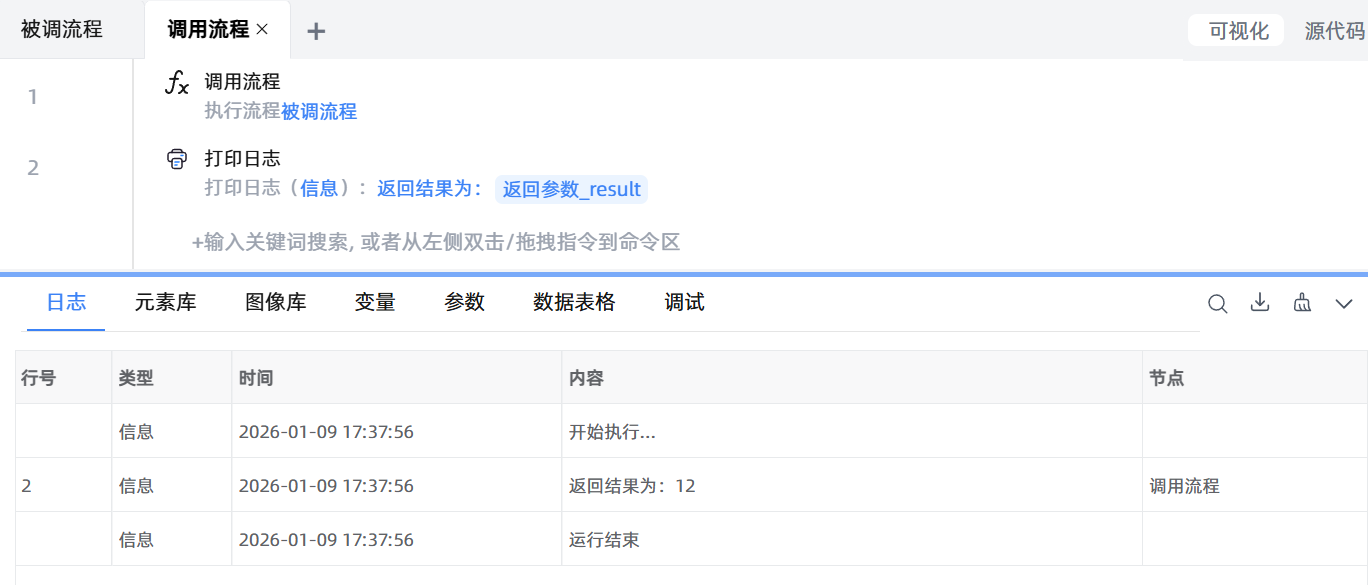Open the 变量 panel tab
Image resolution: width=1368 pixels, height=585 pixels.
click(x=375, y=302)
